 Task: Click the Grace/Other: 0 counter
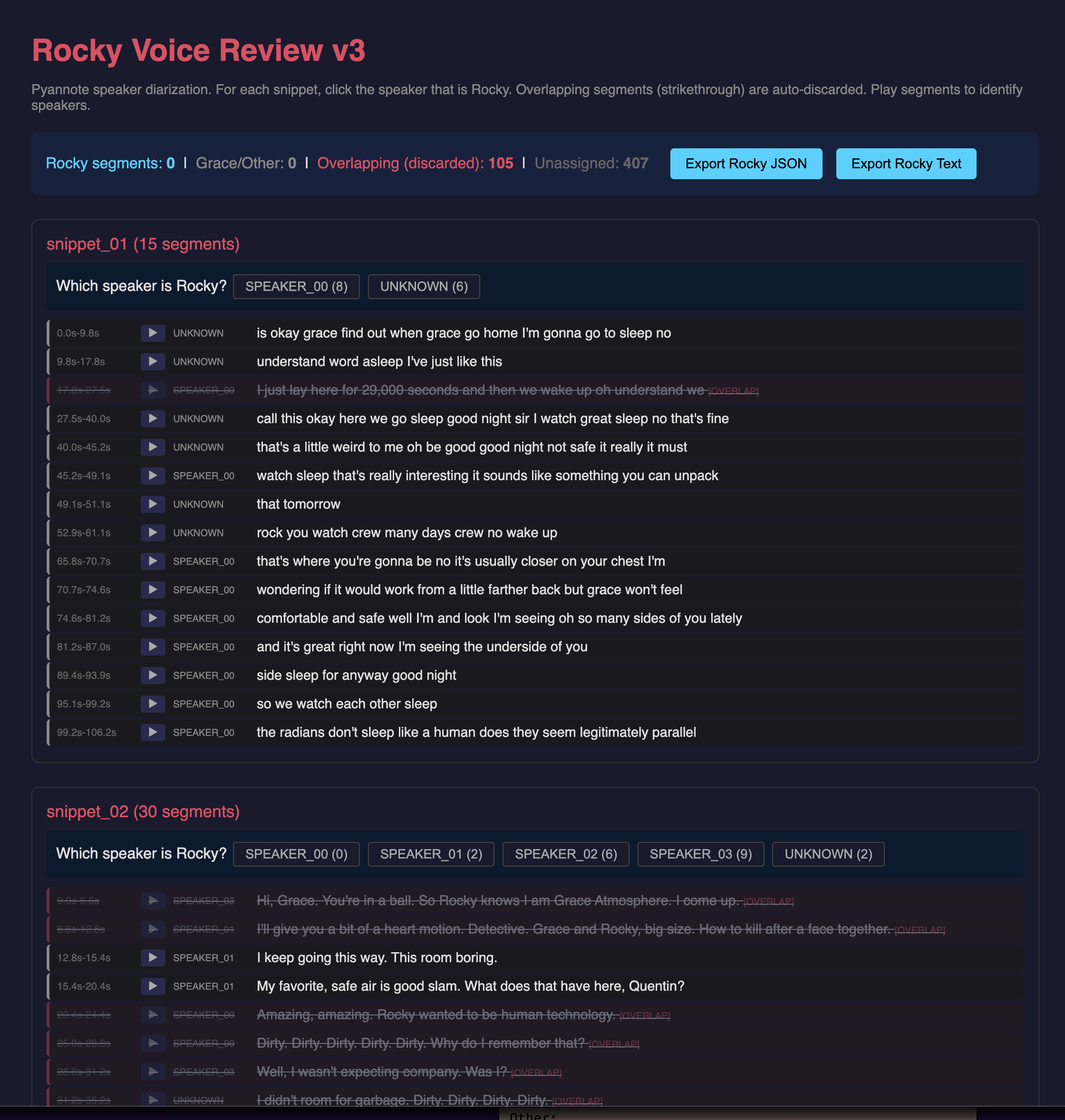coord(246,164)
